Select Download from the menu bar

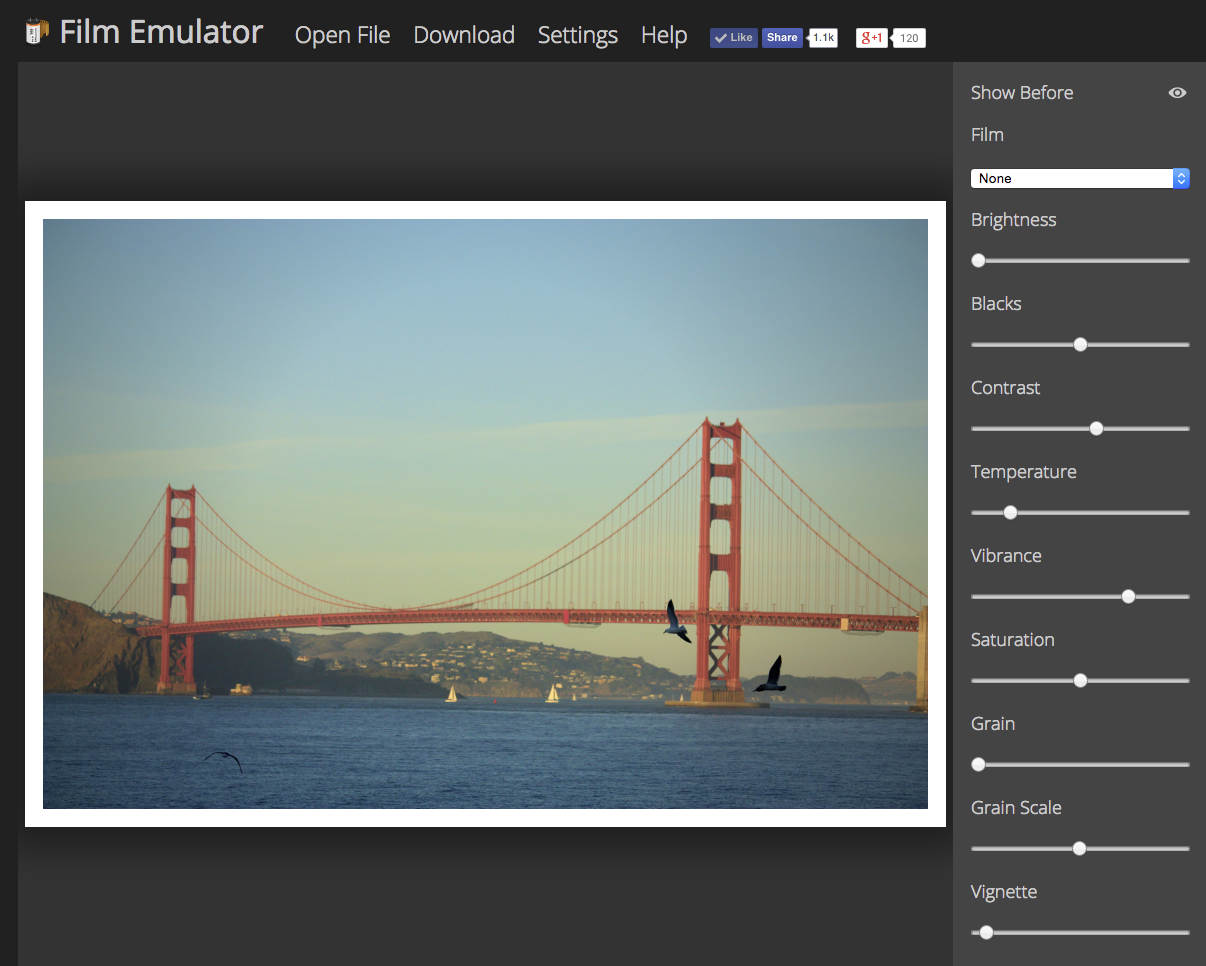pyautogui.click(x=463, y=35)
